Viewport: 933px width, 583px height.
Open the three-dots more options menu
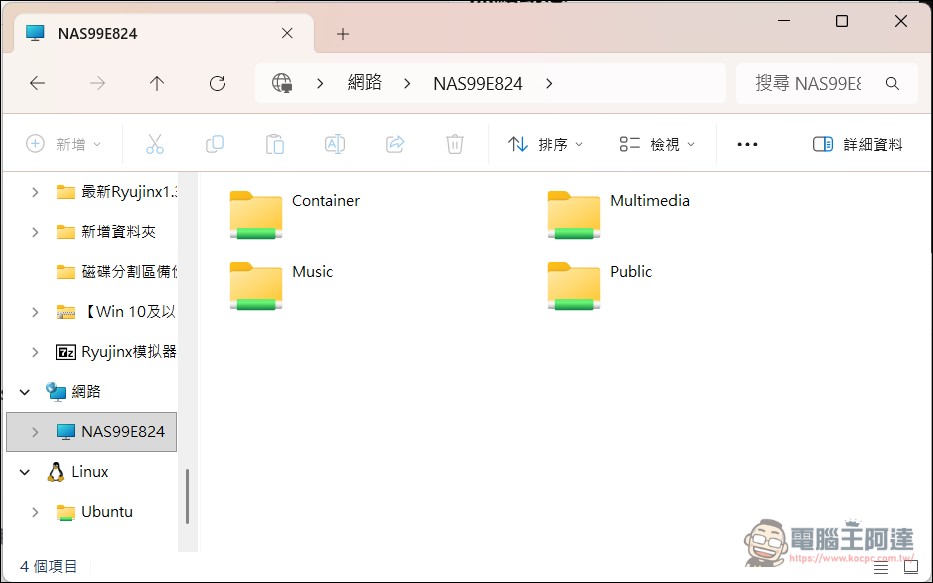[x=747, y=144]
